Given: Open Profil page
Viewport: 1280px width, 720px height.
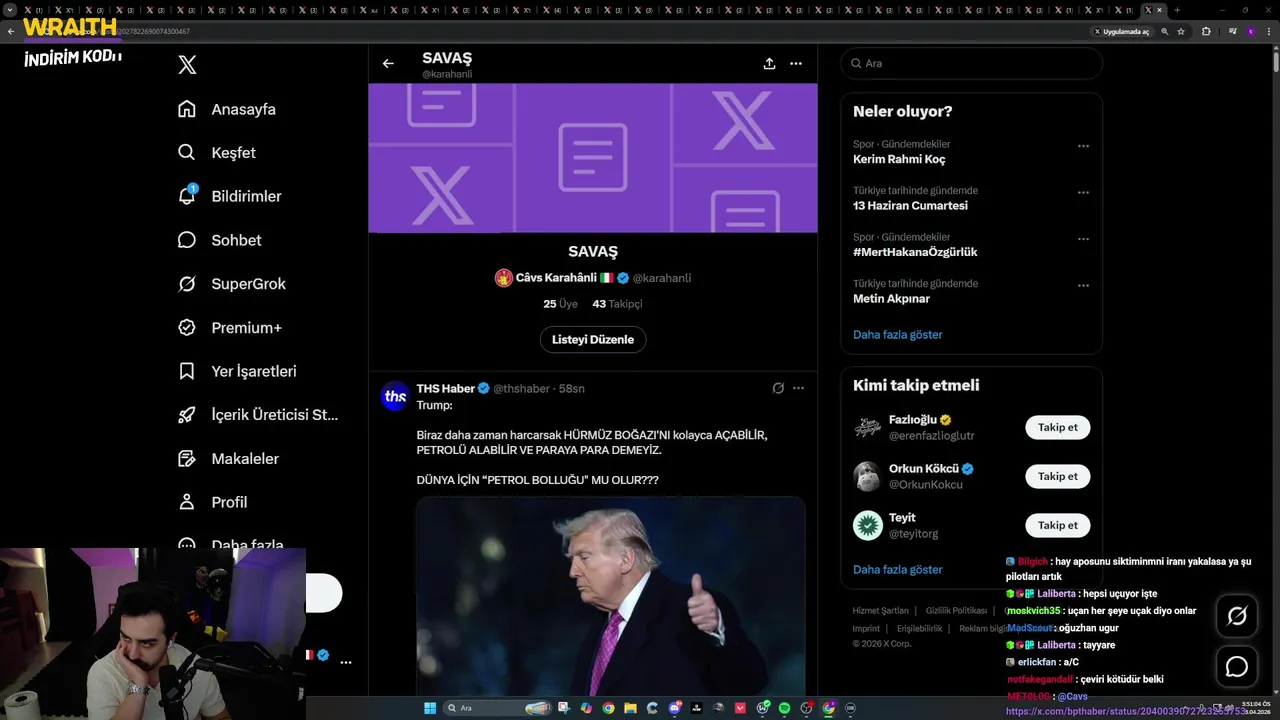Looking at the screenshot, I should (213, 502).
